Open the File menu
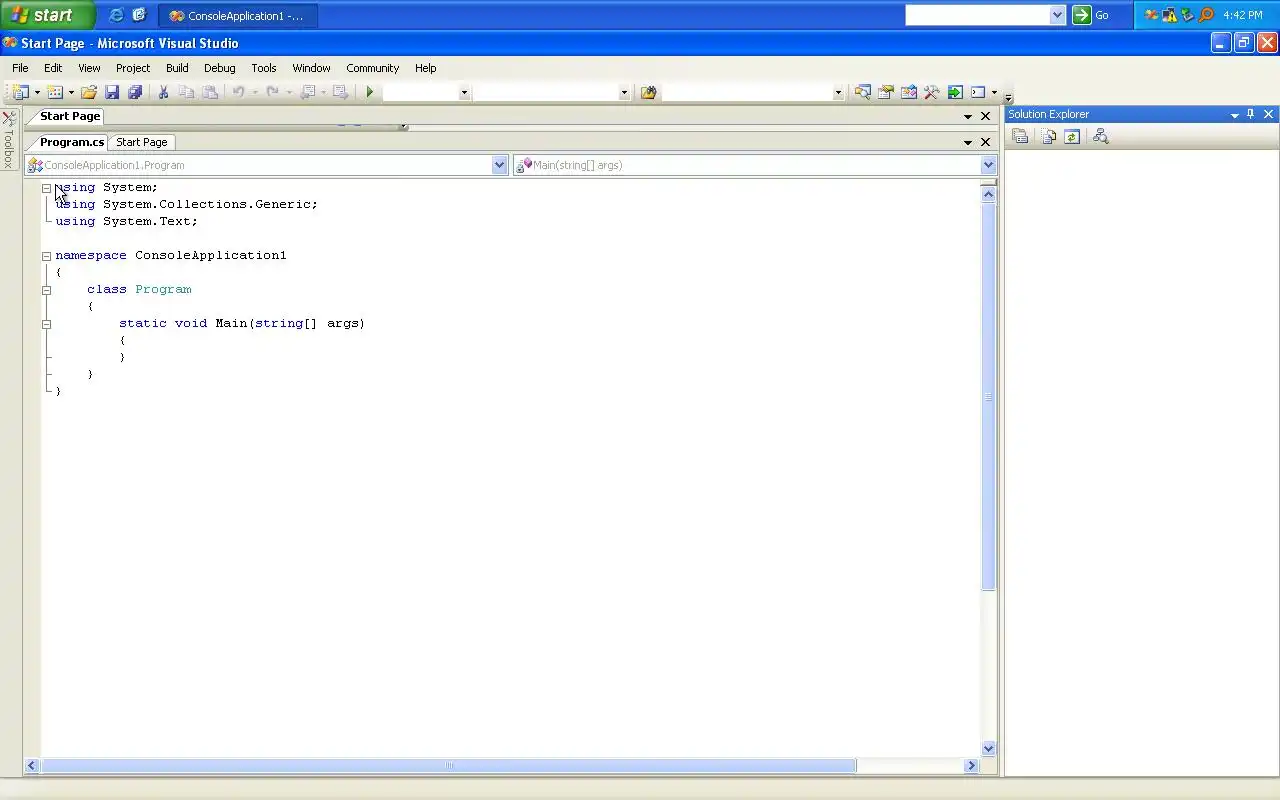 pos(20,68)
